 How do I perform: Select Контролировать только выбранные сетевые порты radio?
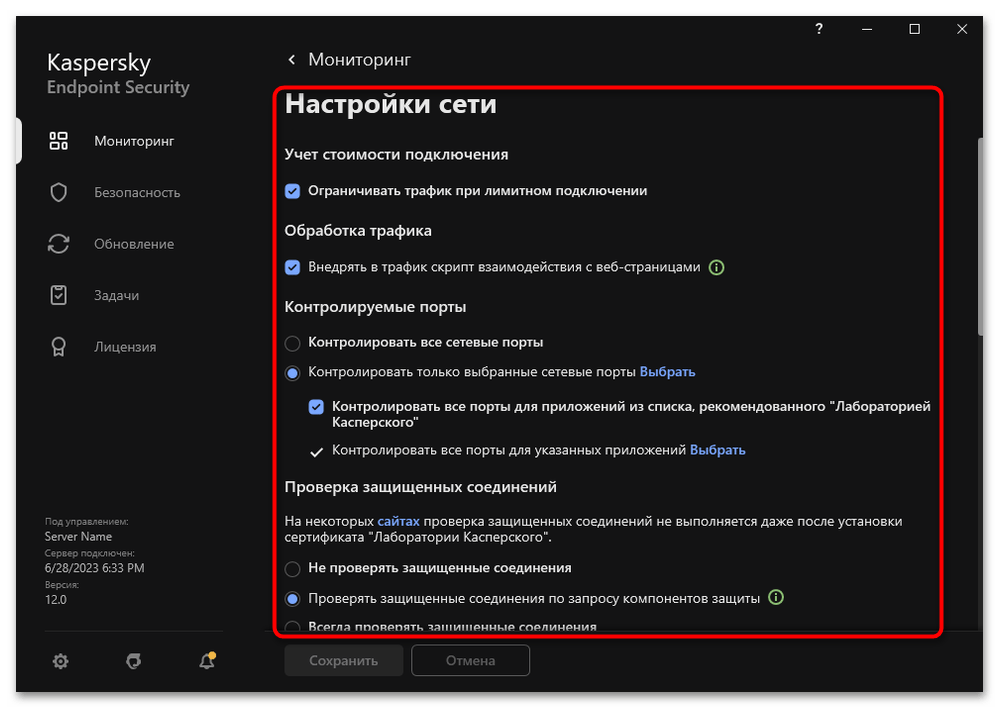[292, 373]
